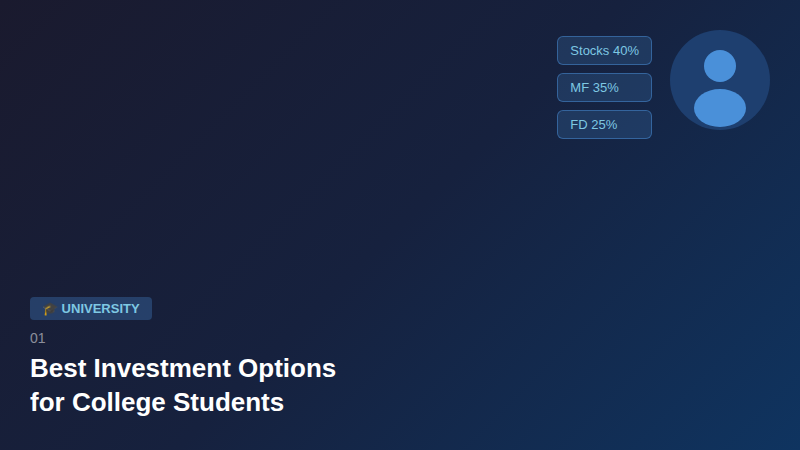
Task: Click the graduation cap icon
Action: coord(49,309)
